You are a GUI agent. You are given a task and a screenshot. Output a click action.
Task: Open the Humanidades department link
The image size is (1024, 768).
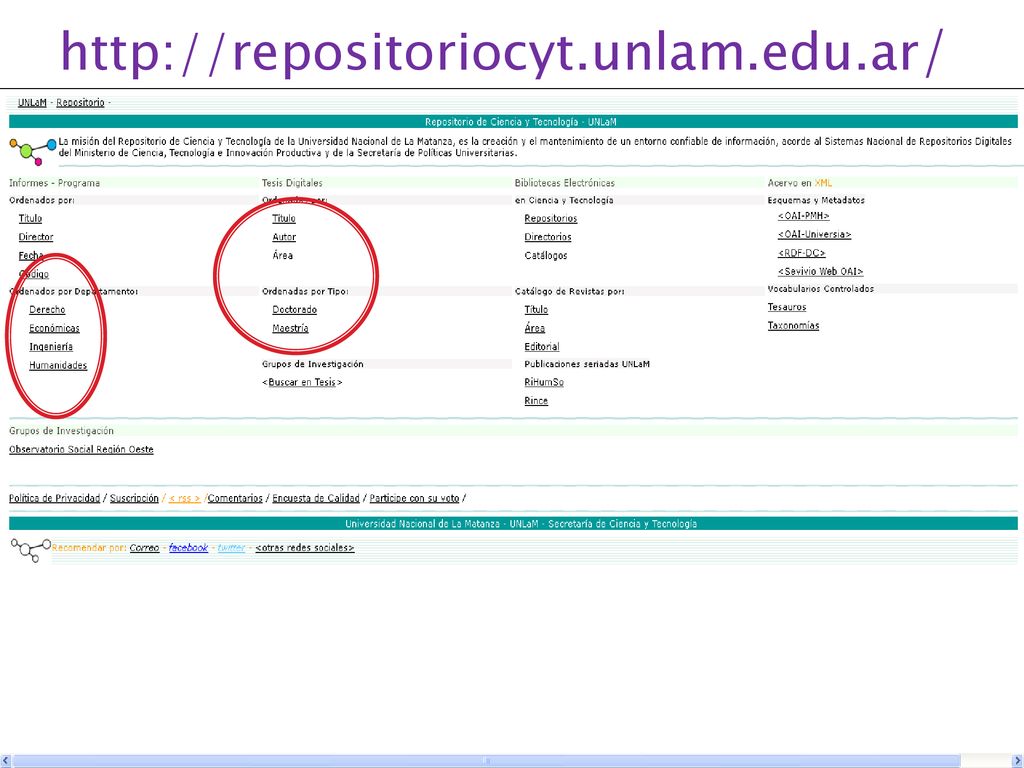point(58,366)
